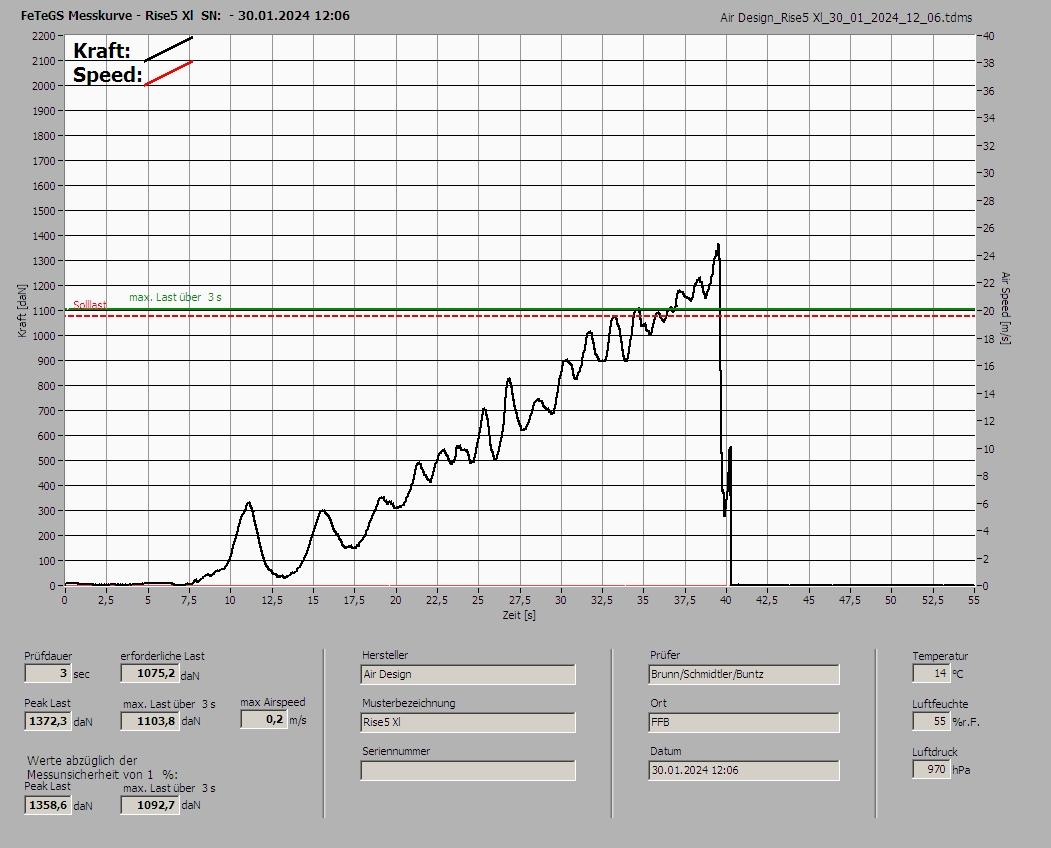The height and width of the screenshot is (848, 1051).
Task: Click the Hersteller field with Air Design
Action: tap(467, 675)
